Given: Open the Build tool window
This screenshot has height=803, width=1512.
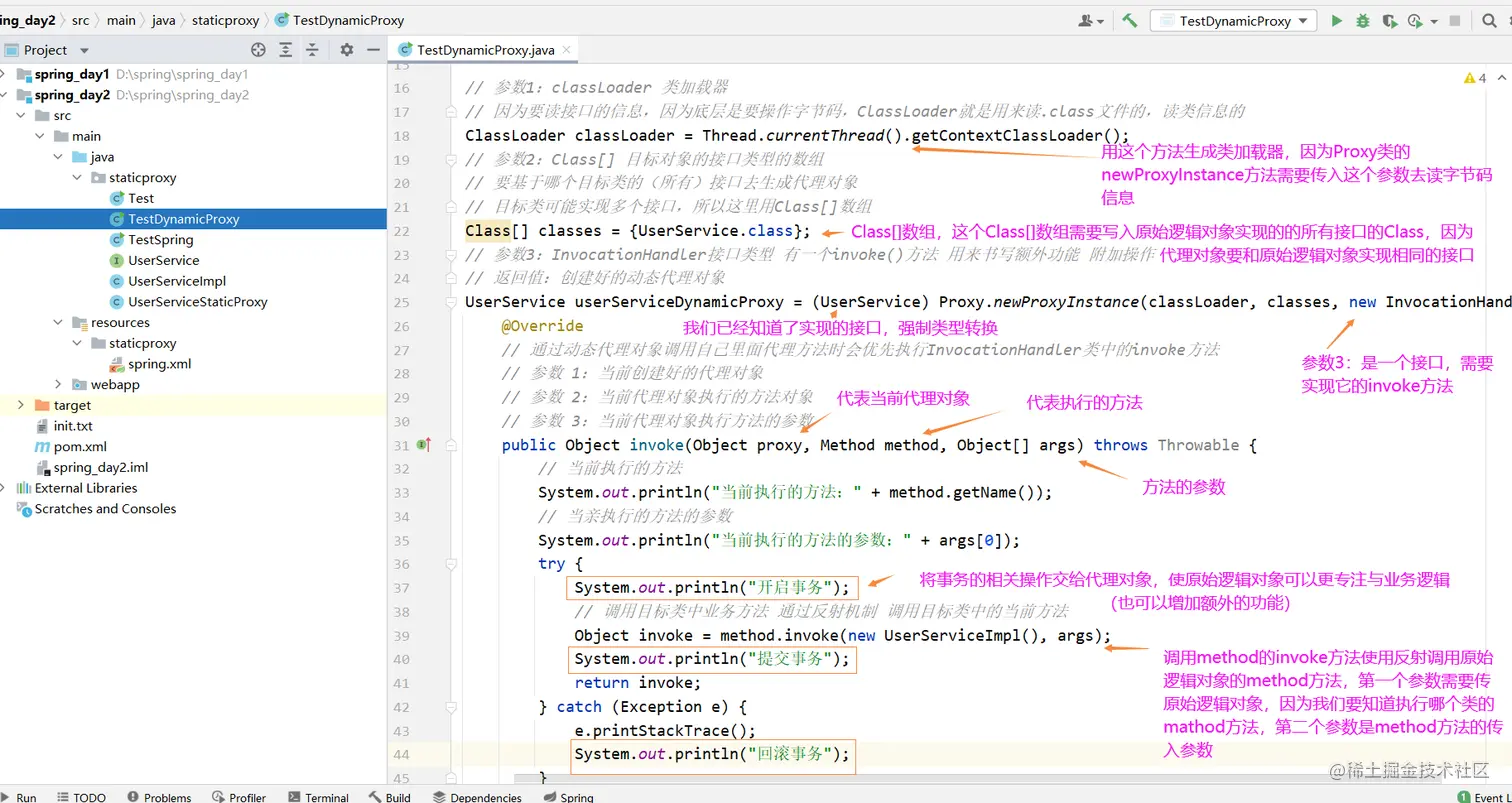Looking at the screenshot, I should click(390, 797).
